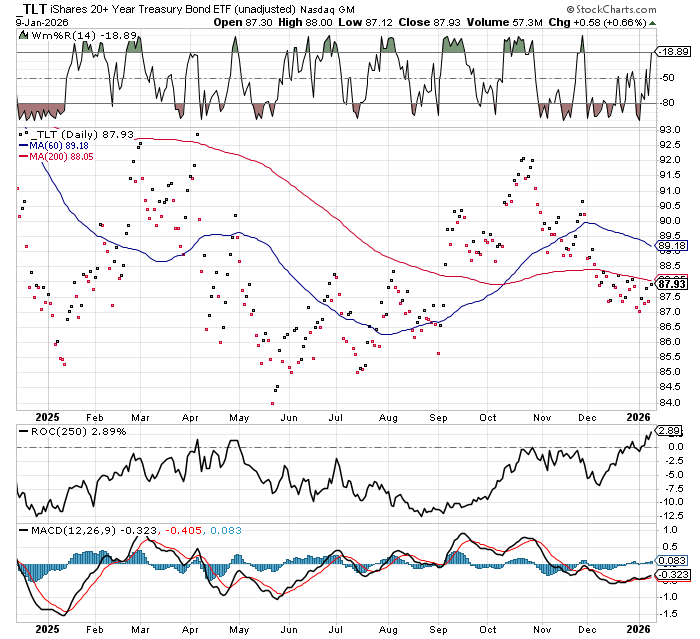This screenshot has width=700, height=639.
Task: Click the _TLT ticker symbol in header
Action: [36, 8]
